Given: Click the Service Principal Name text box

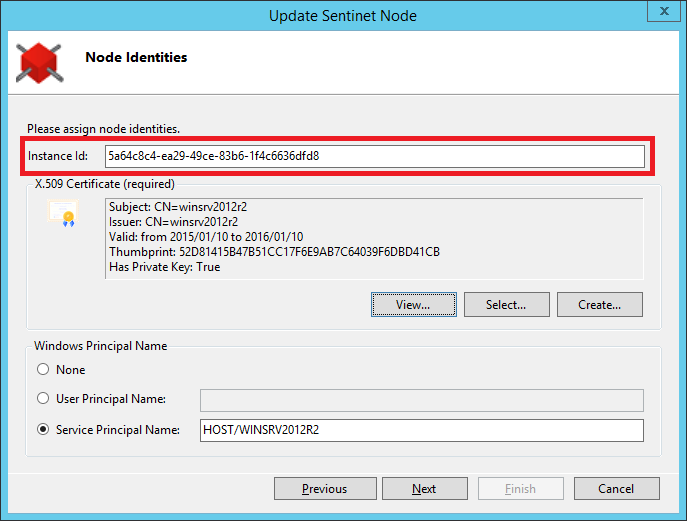Looking at the screenshot, I should point(421,430).
